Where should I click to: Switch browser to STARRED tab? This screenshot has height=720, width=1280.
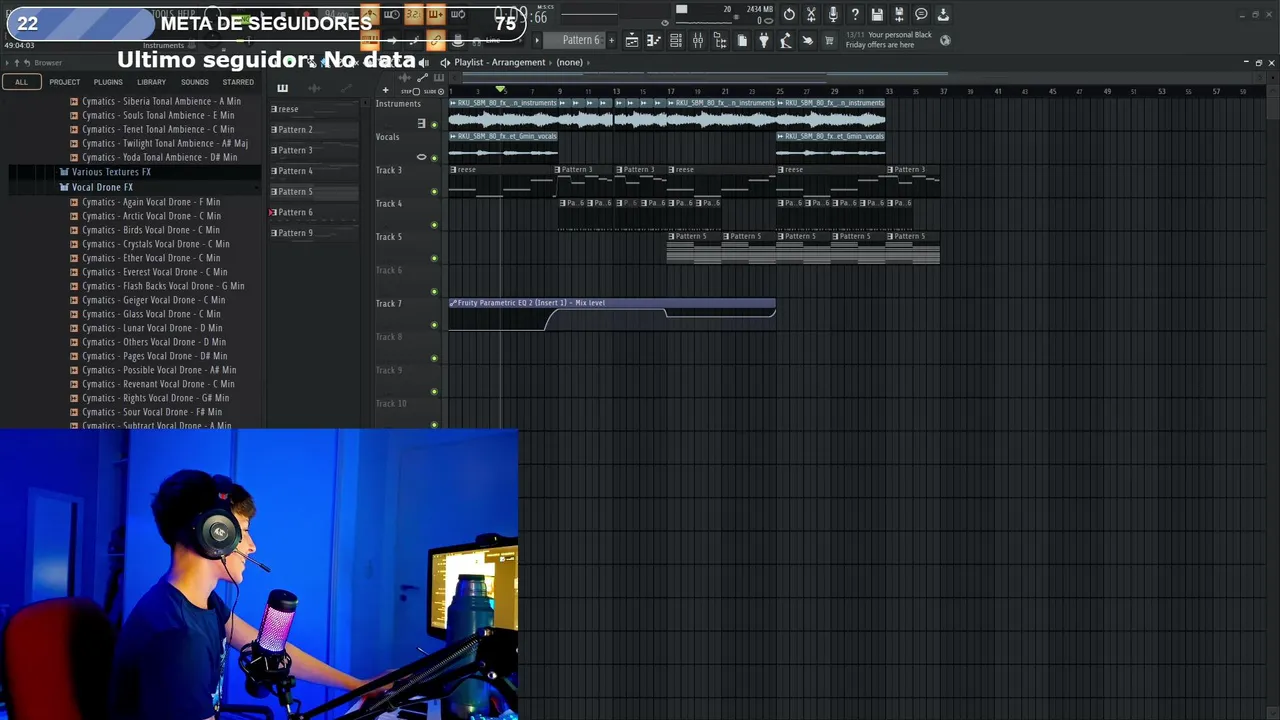[238, 82]
